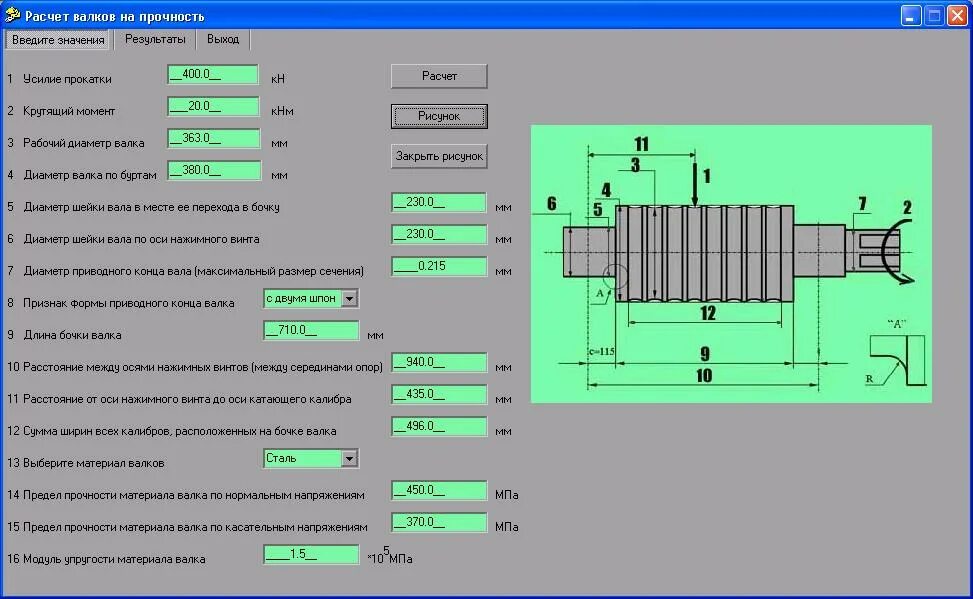This screenshot has height=599, width=973.
Task: Click label 'Диаметр валка по буртам'
Action: [x=90, y=176]
